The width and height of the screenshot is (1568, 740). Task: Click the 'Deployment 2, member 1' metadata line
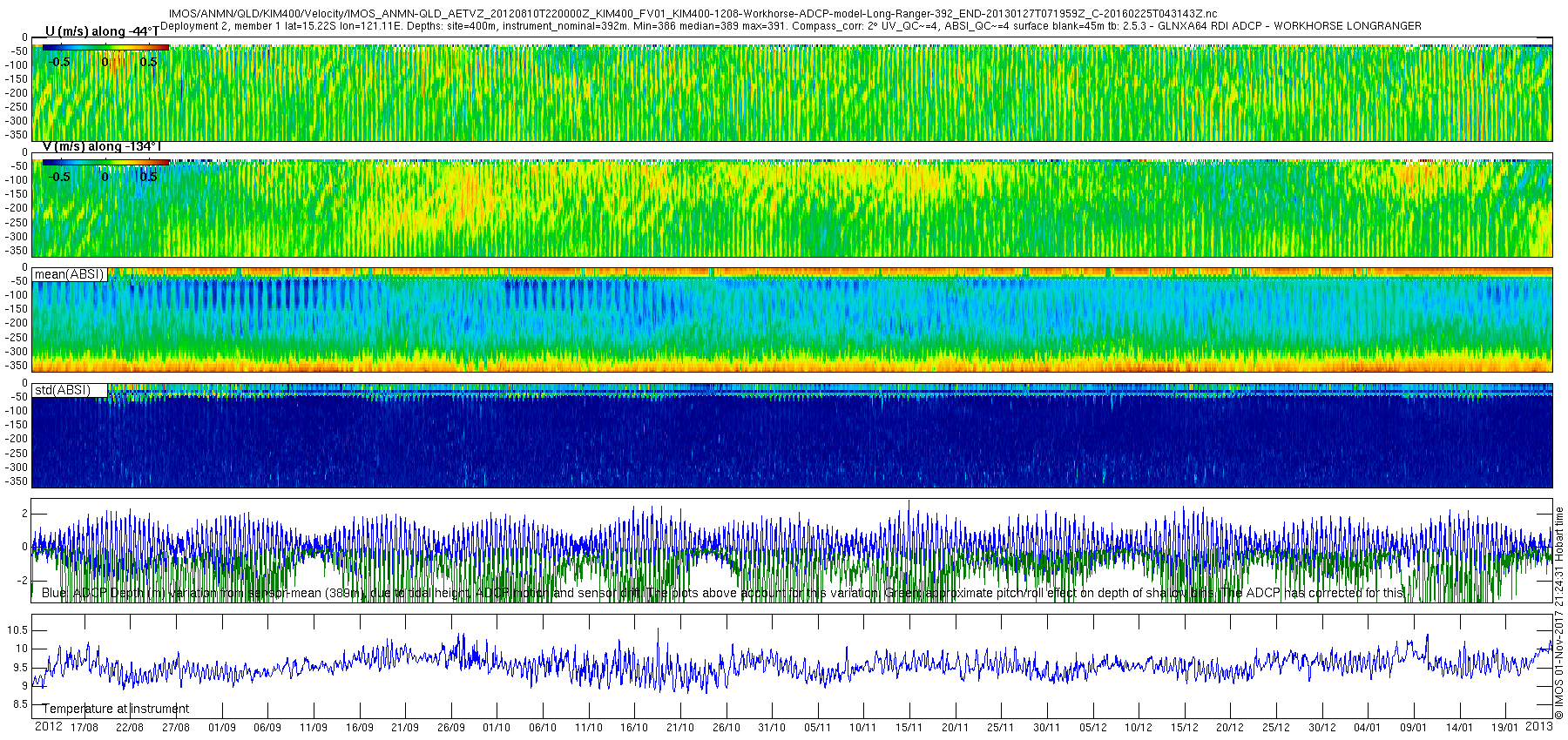[x=791, y=26]
